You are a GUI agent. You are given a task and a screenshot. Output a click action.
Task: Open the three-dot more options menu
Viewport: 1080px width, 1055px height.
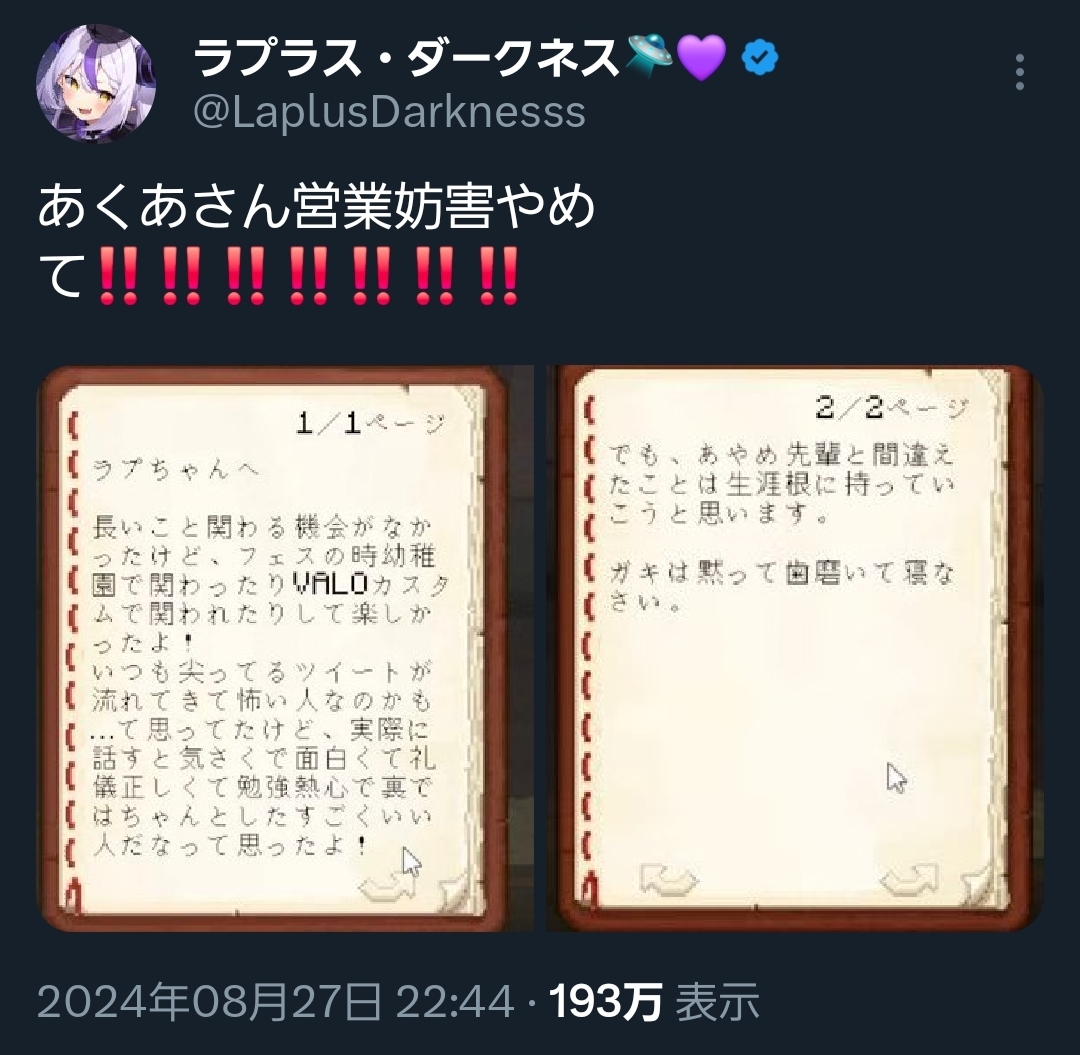click(x=1019, y=72)
